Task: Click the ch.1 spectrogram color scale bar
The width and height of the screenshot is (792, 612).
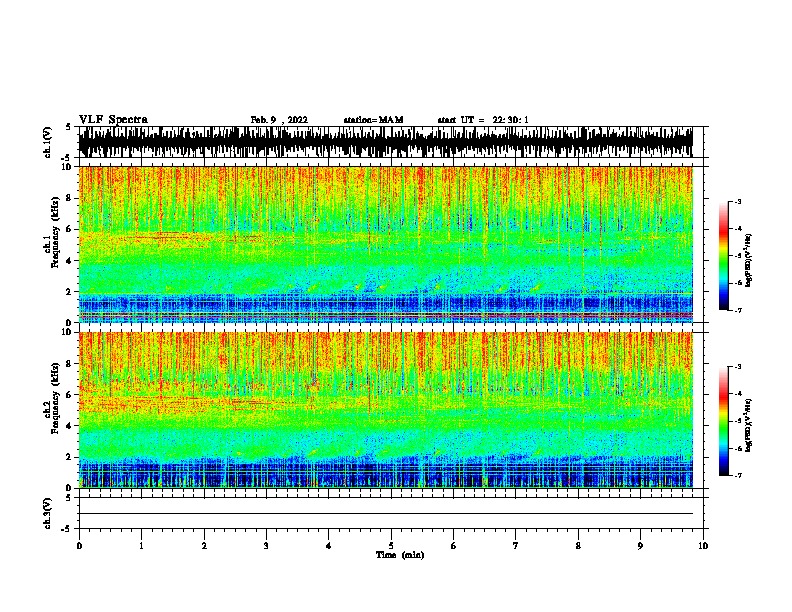Action: (x=723, y=256)
